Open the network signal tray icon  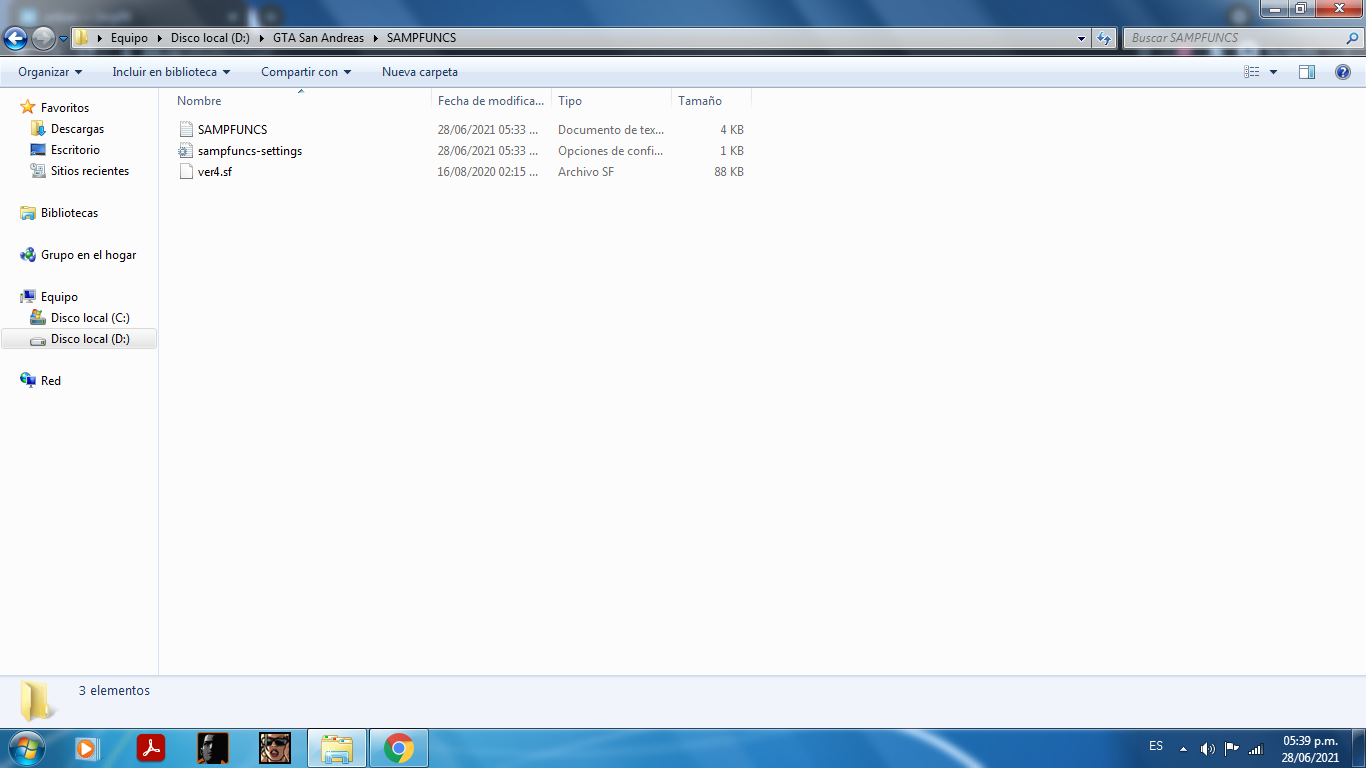tap(1256, 748)
